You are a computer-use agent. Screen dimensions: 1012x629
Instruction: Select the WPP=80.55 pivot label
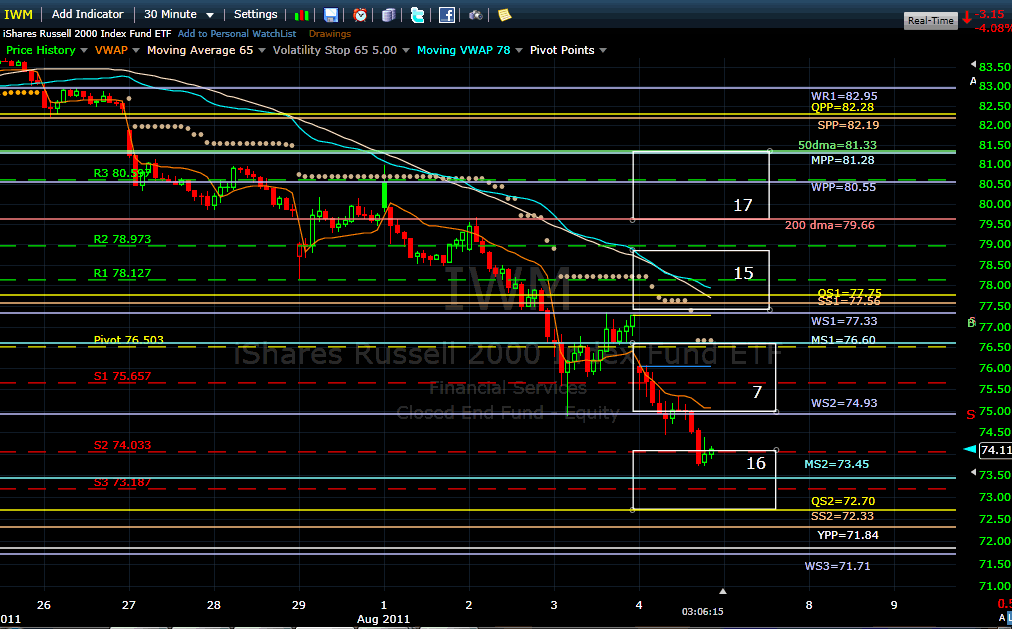844,187
